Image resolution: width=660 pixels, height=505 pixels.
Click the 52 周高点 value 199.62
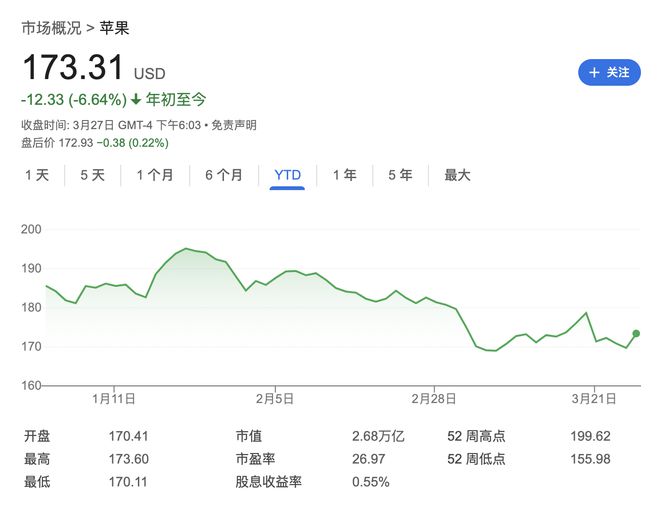point(591,436)
